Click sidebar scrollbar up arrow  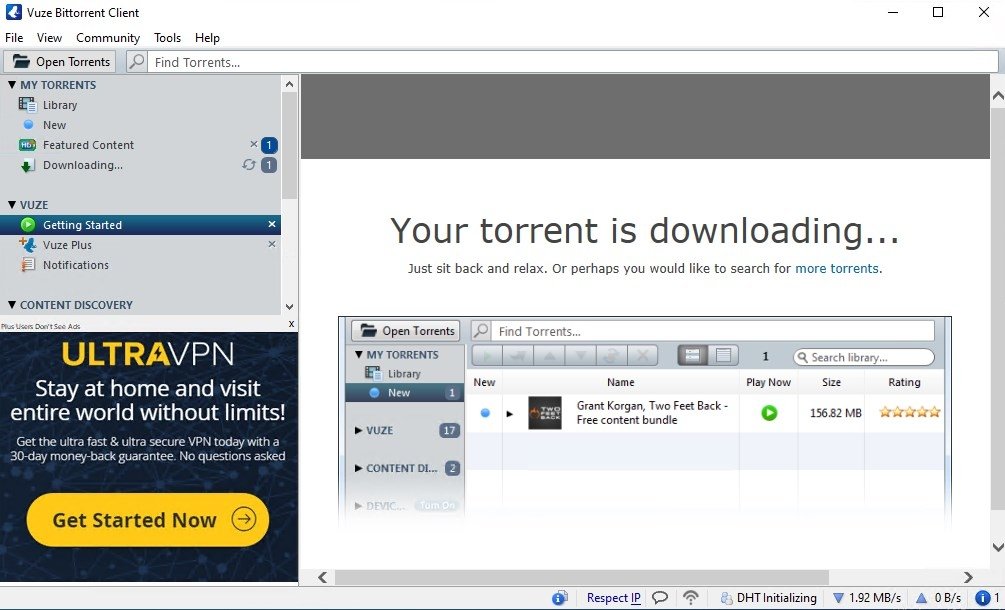point(289,84)
